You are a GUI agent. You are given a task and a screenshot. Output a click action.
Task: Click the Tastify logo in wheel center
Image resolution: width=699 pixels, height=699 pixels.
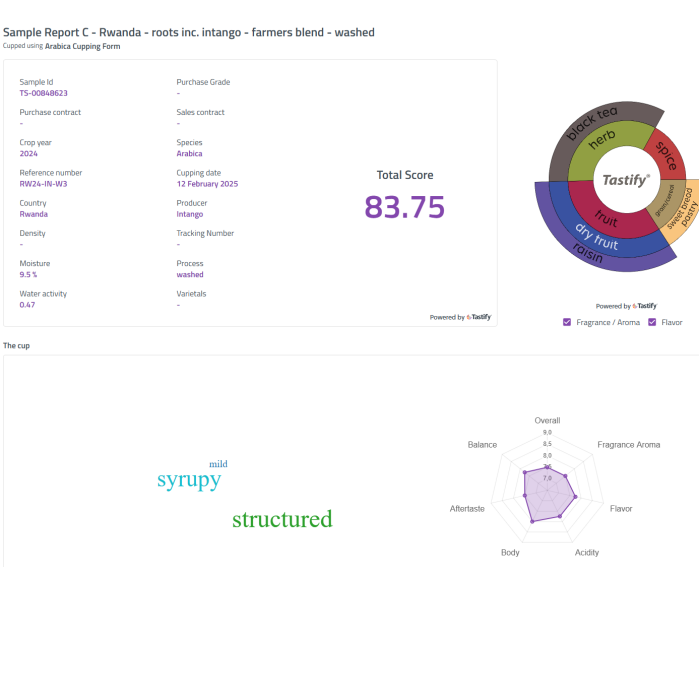click(626, 180)
